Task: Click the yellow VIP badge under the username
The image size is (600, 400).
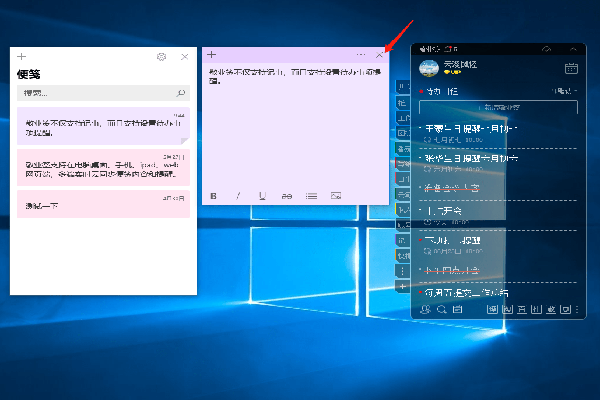Action: [452, 72]
